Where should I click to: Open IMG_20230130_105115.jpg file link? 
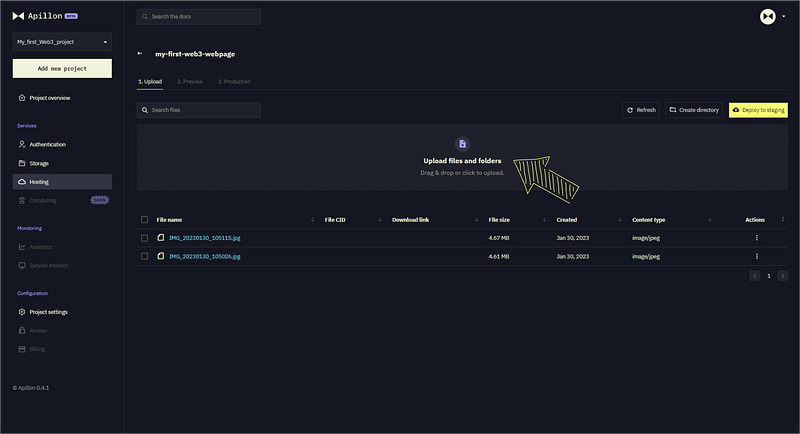coord(205,238)
